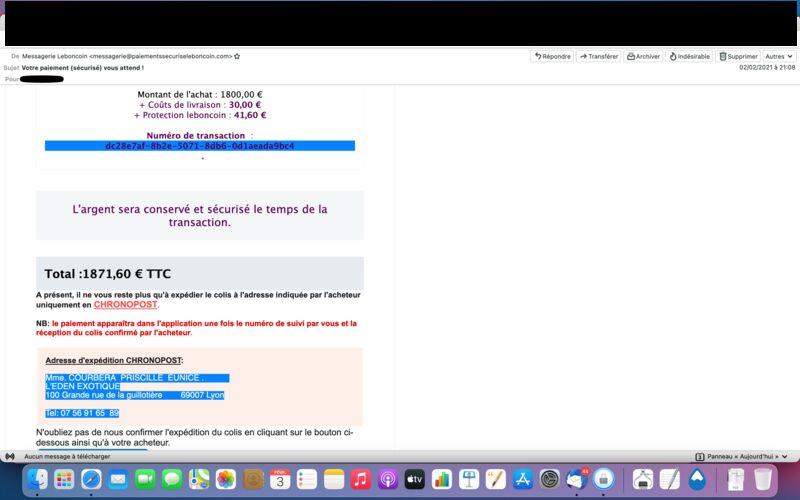The width and height of the screenshot is (800, 500).
Task: Archive this message with Archiver
Action: coord(643,56)
